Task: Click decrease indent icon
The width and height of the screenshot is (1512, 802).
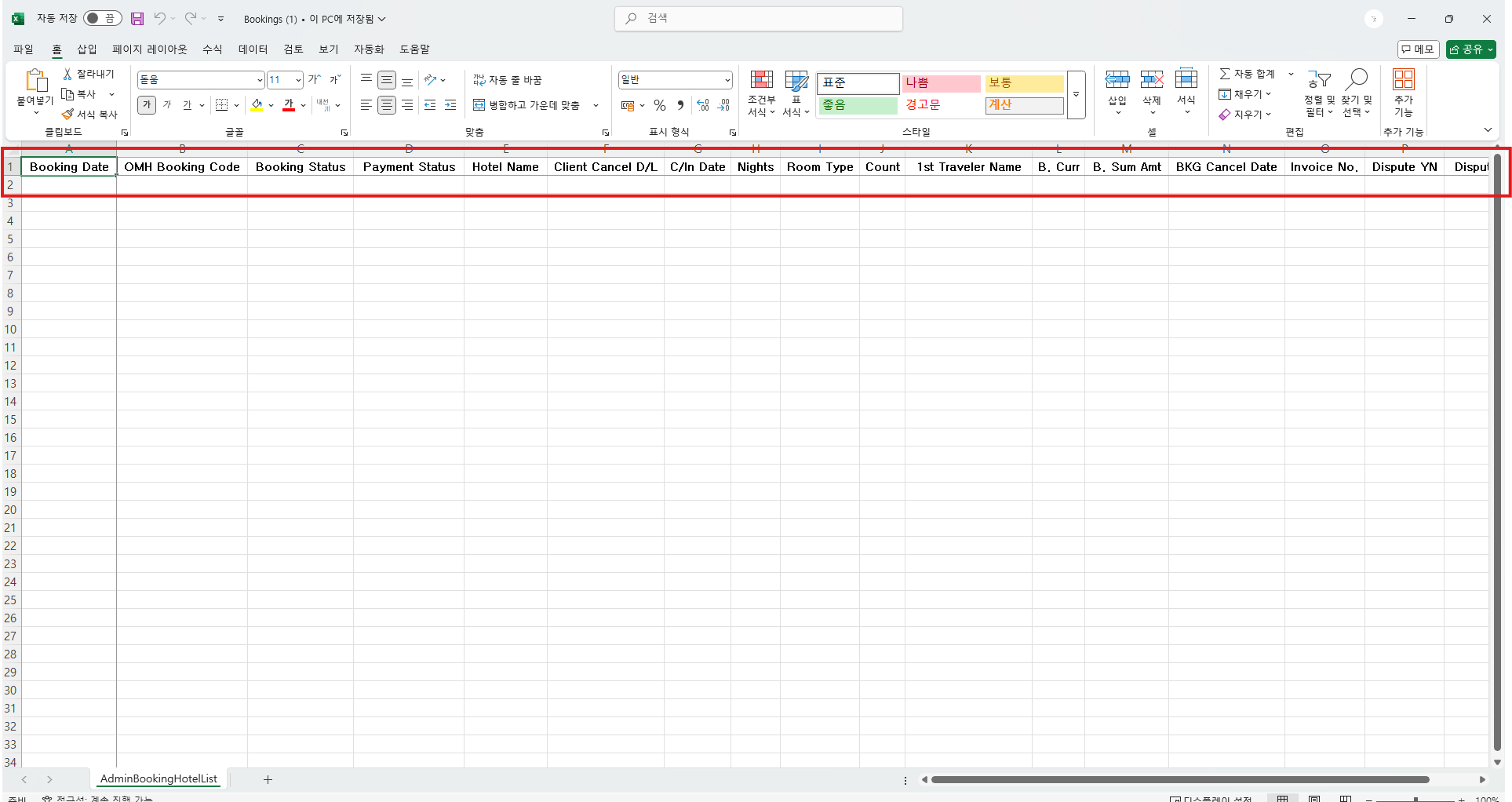Action: click(x=430, y=105)
